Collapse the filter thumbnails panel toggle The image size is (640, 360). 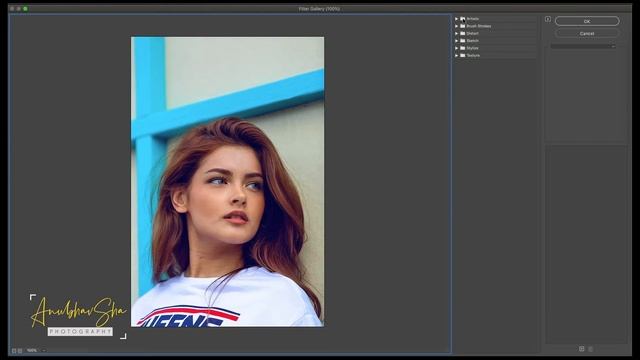(x=548, y=19)
